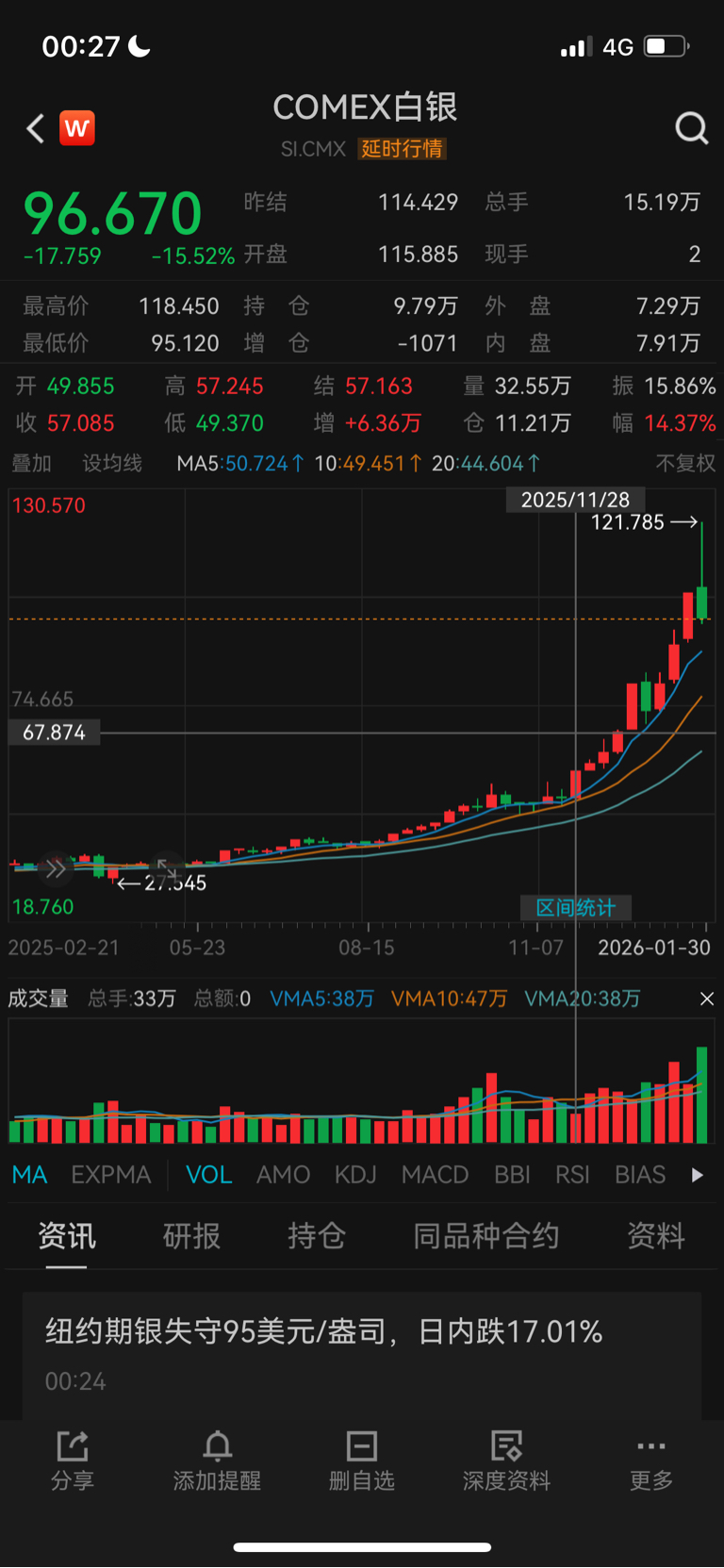This screenshot has height=1568, width=724.
Task: Select the MA indicator
Action: pyautogui.click(x=30, y=1175)
